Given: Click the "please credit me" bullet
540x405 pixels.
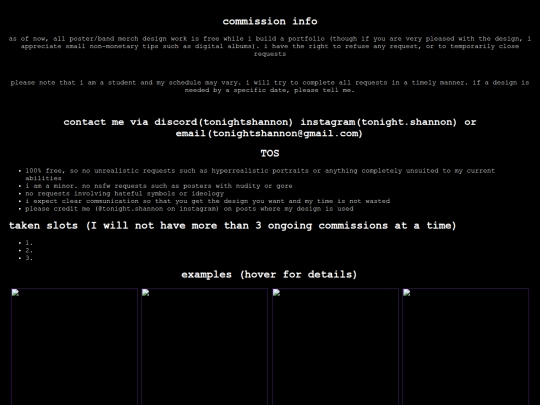Looking at the screenshot, I should (189, 209).
